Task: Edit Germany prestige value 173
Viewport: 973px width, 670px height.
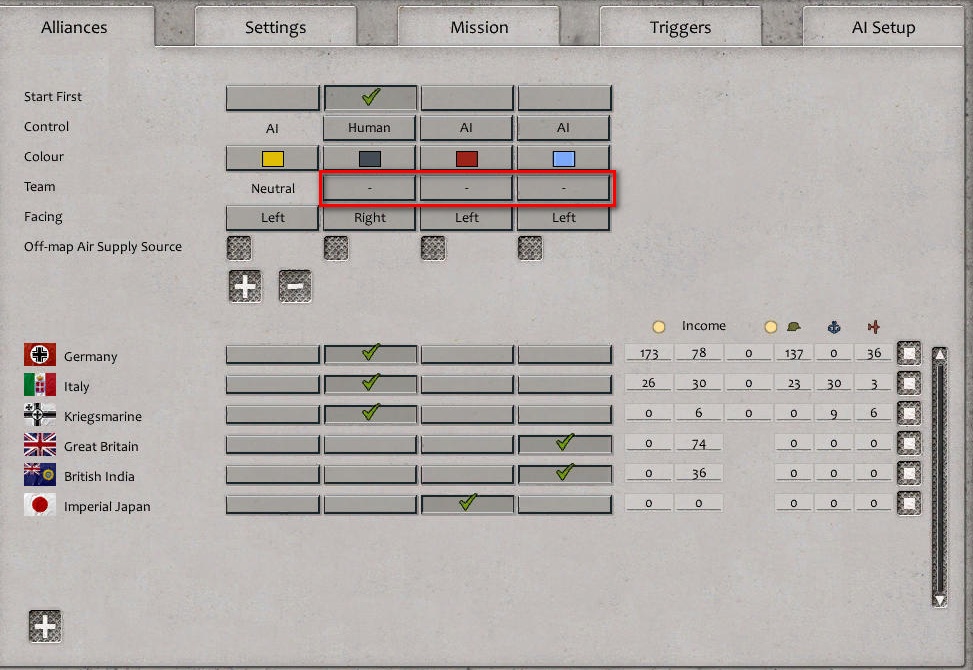Action: coord(648,353)
